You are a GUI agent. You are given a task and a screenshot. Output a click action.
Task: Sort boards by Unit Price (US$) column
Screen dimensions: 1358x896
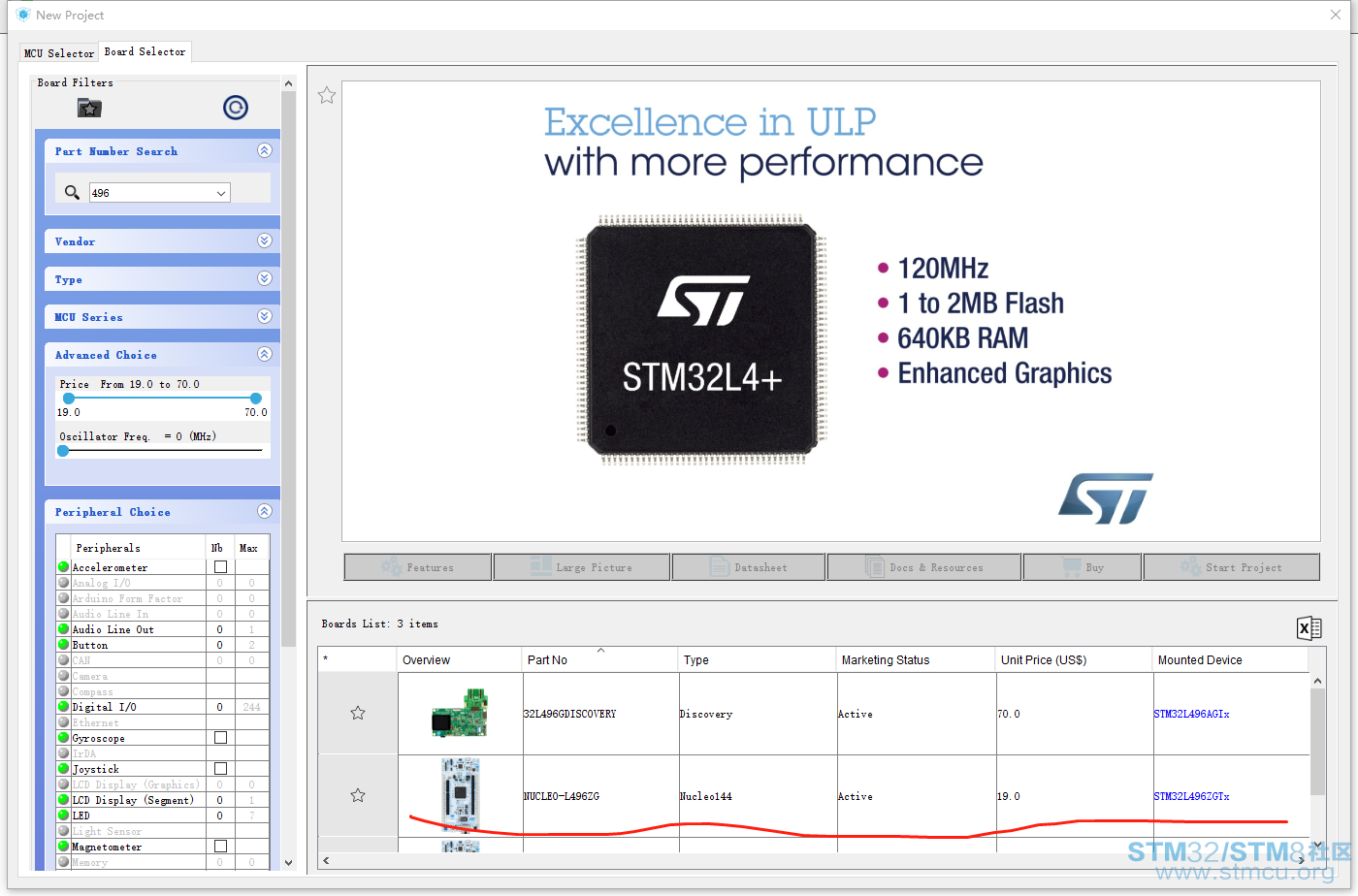[1074, 659]
